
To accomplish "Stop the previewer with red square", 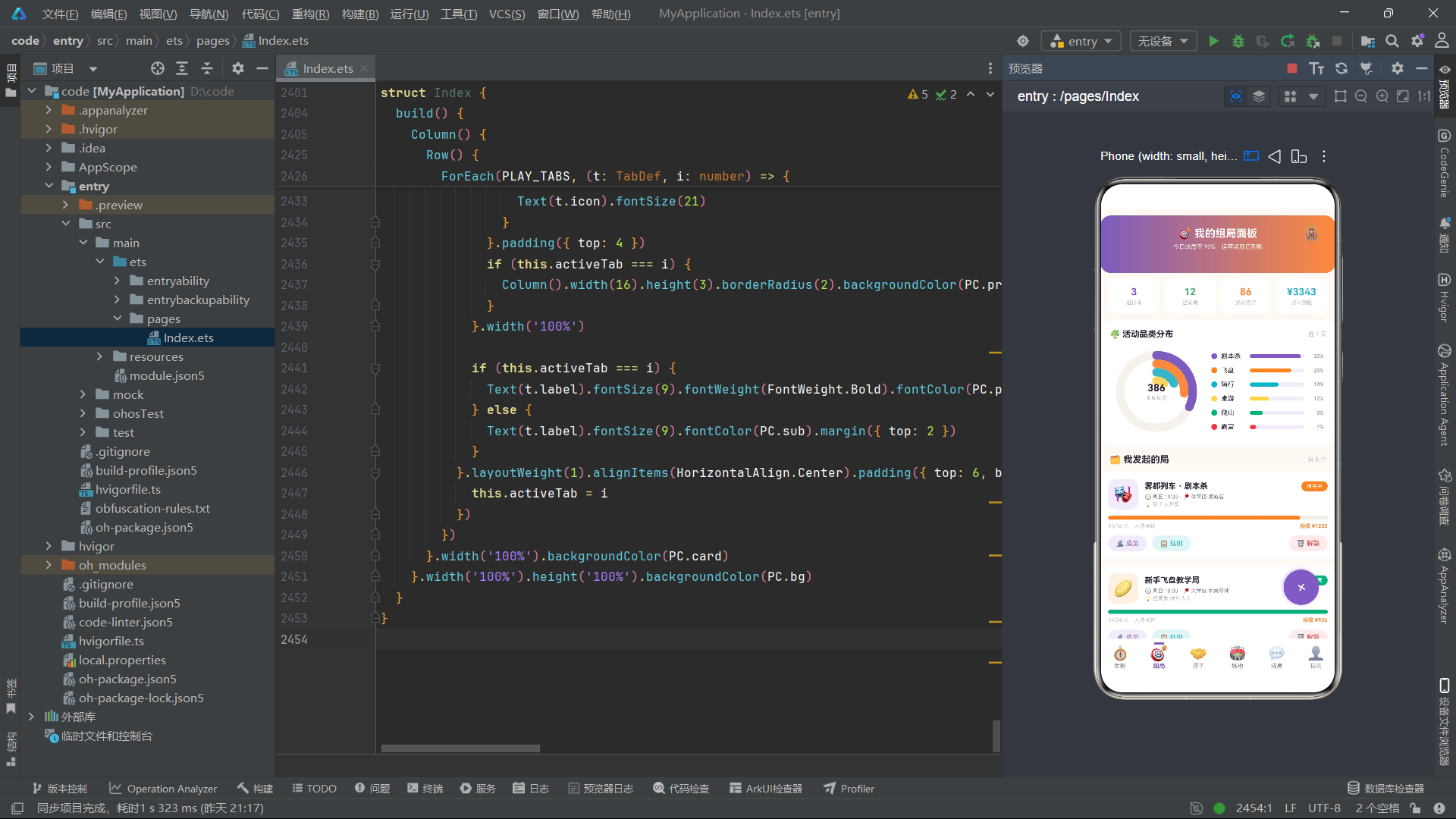I will point(1292,68).
